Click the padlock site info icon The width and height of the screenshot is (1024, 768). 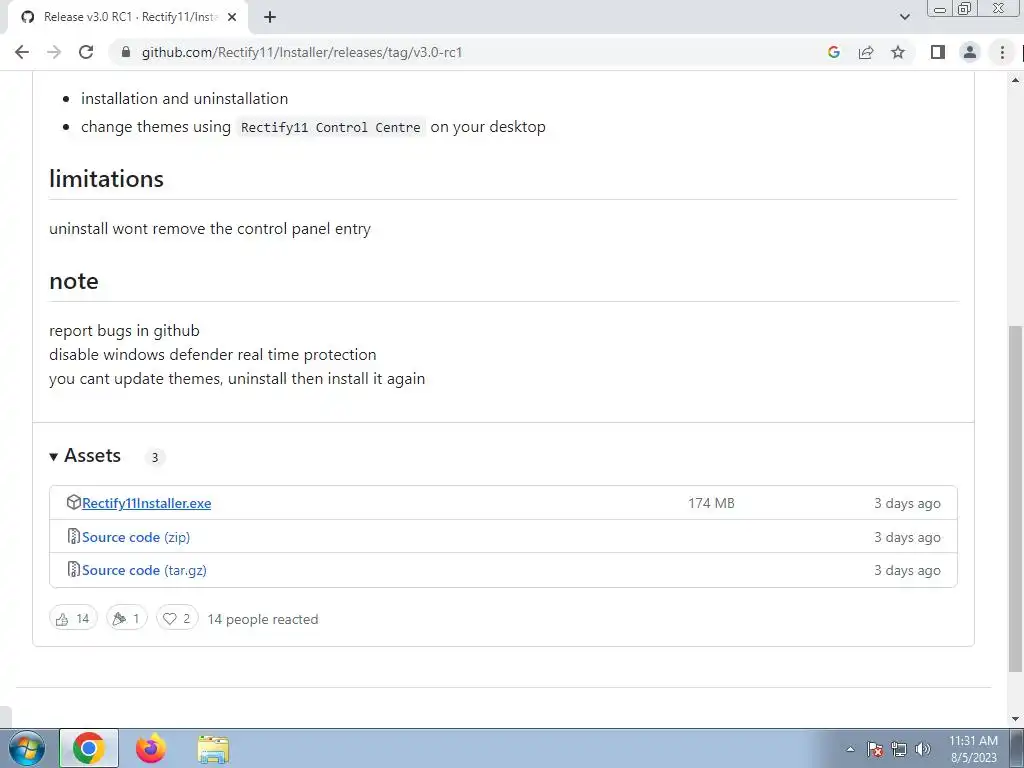[126, 52]
